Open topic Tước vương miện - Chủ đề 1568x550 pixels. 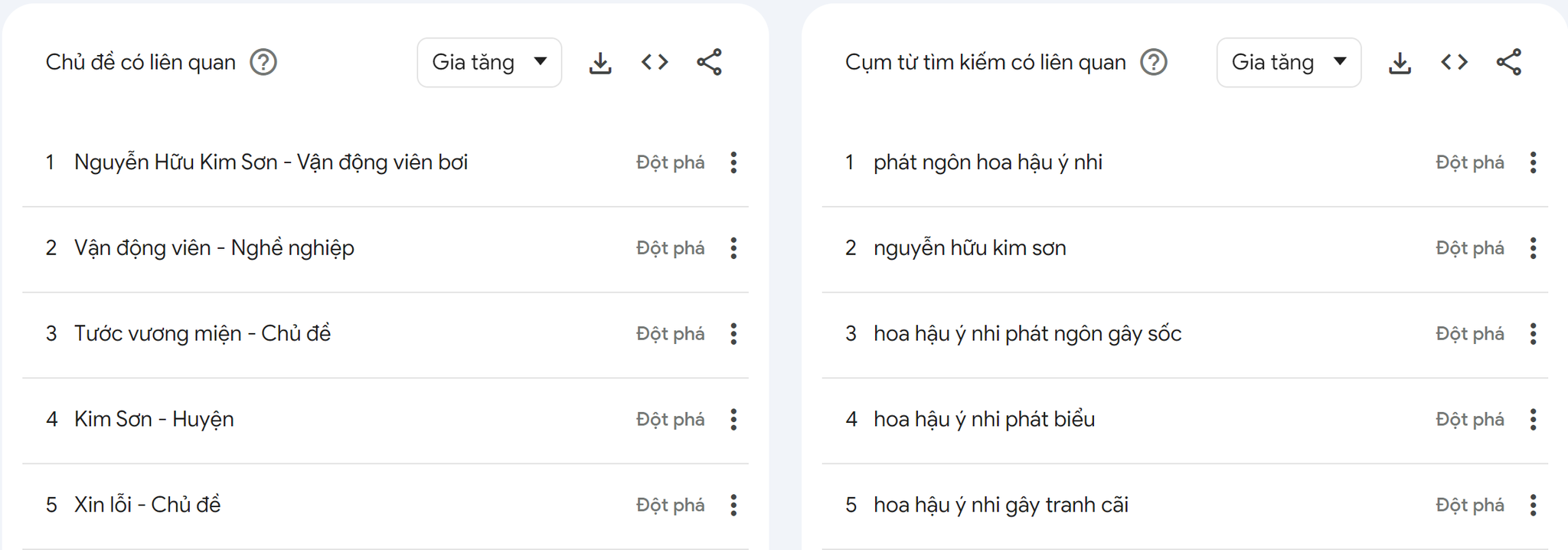coord(203,334)
